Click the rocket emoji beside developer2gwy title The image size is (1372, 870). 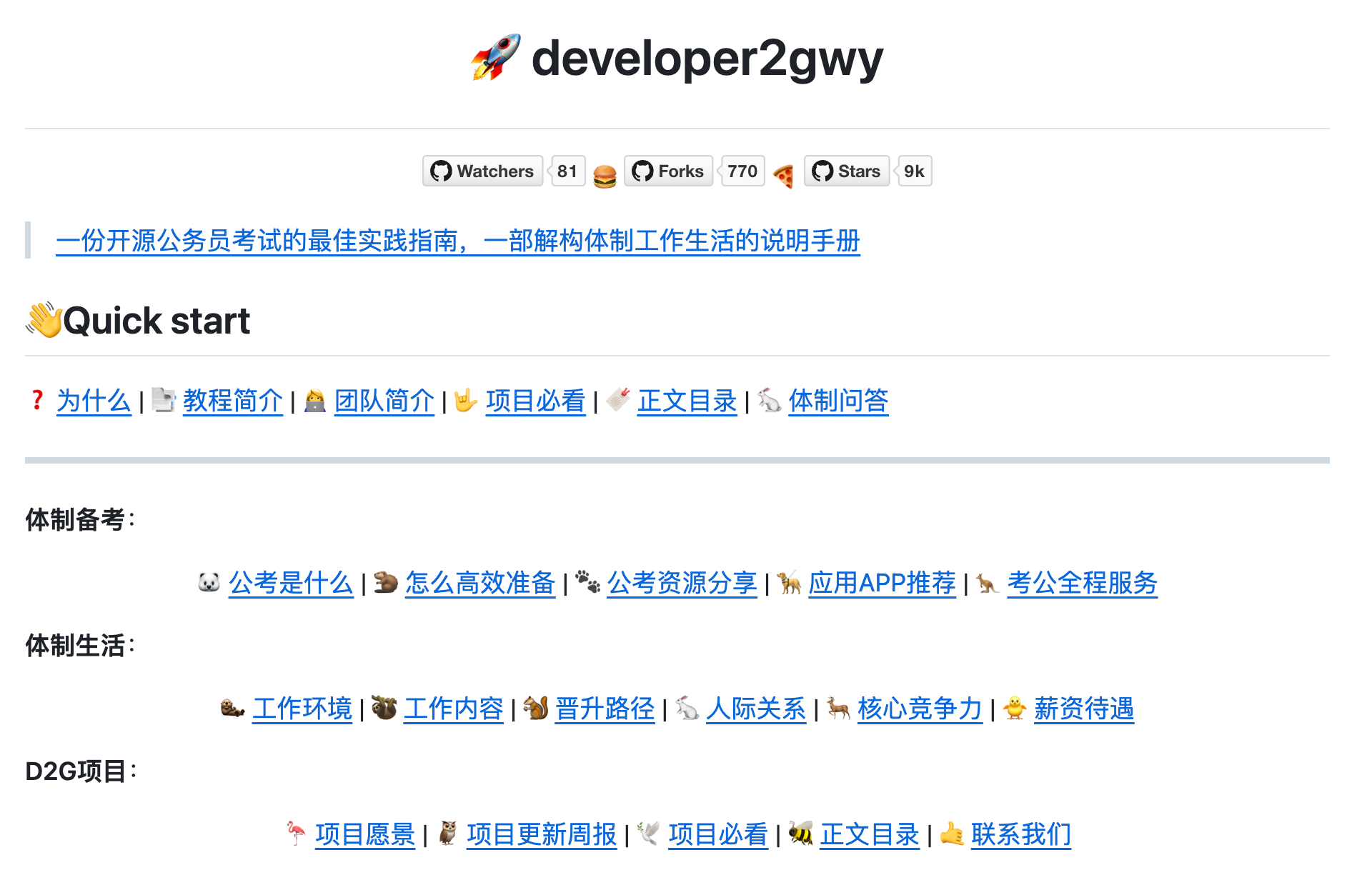[x=496, y=57]
